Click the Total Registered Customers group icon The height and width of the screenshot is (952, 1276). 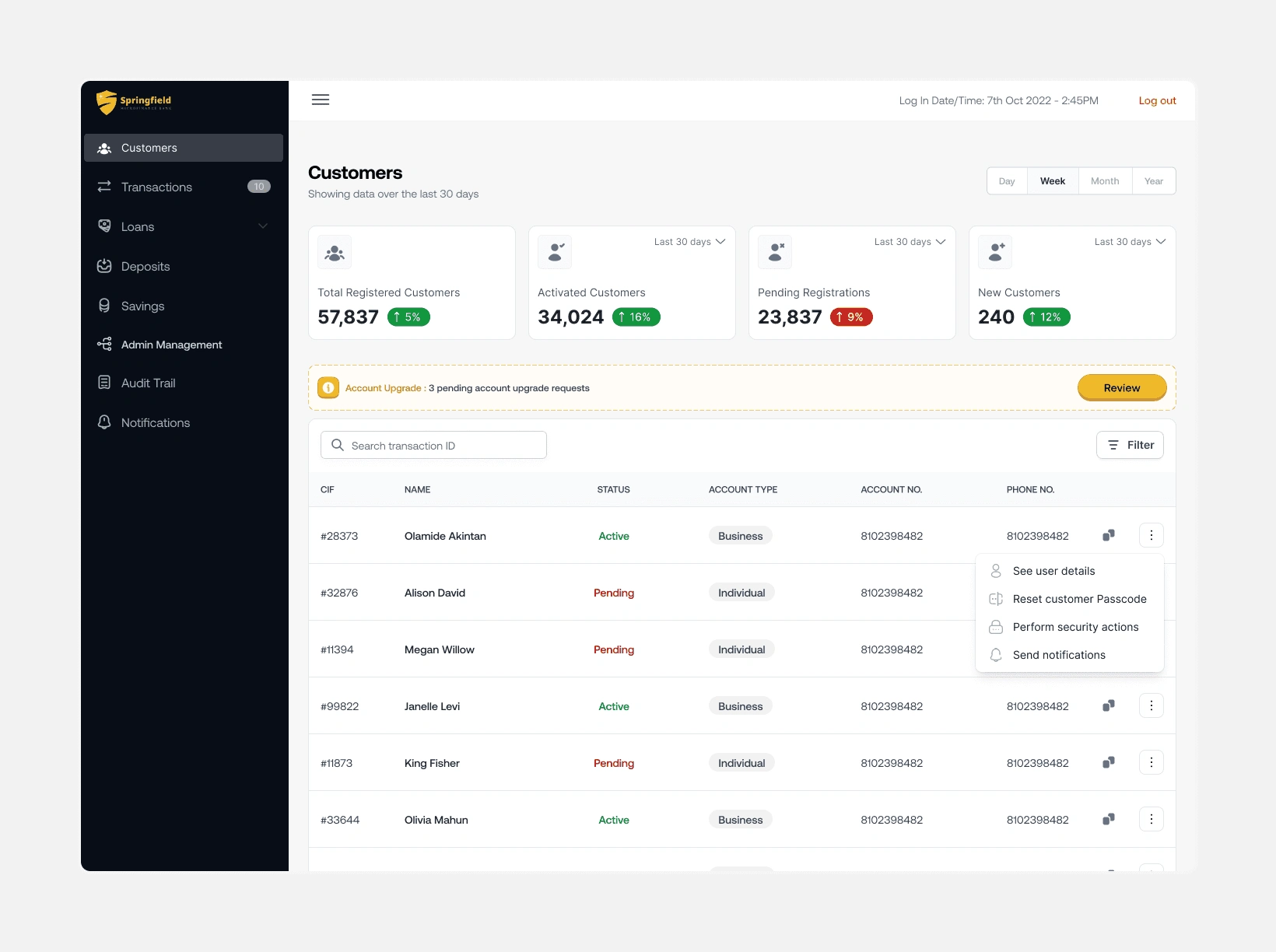click(x=335, y=253)
